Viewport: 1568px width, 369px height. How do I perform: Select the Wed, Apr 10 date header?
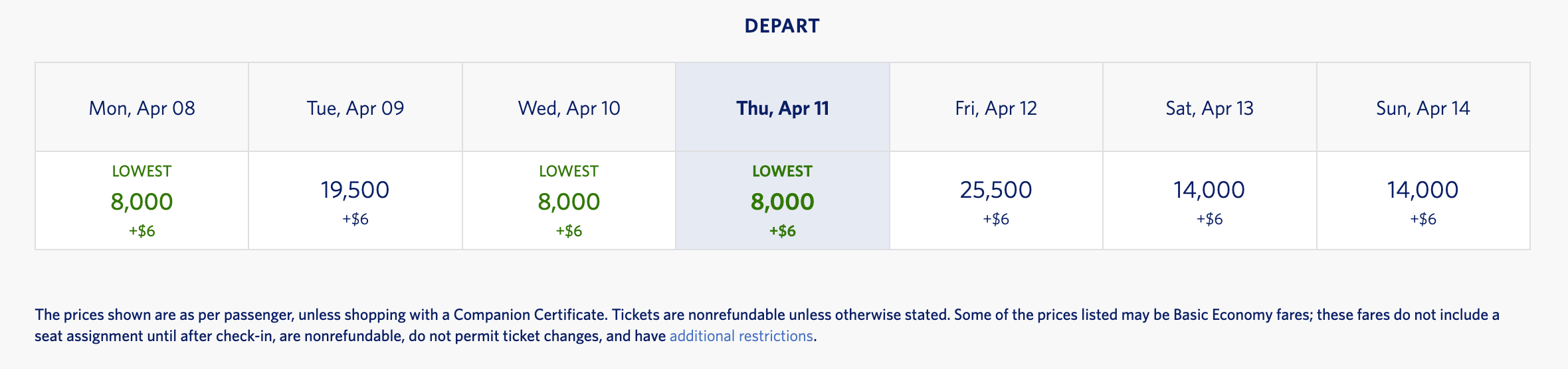tap(569, 108)
